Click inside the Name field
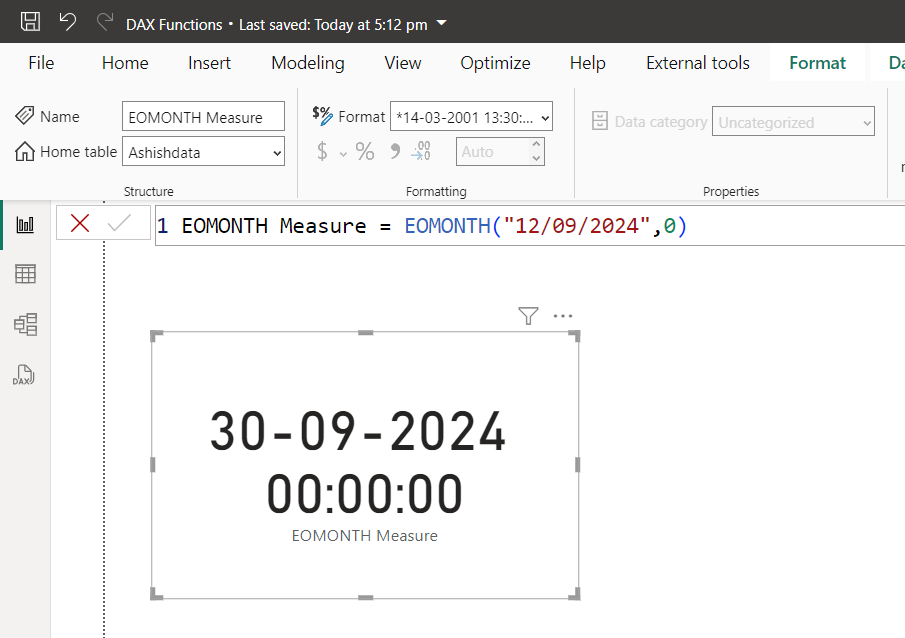 pos(203,116)
